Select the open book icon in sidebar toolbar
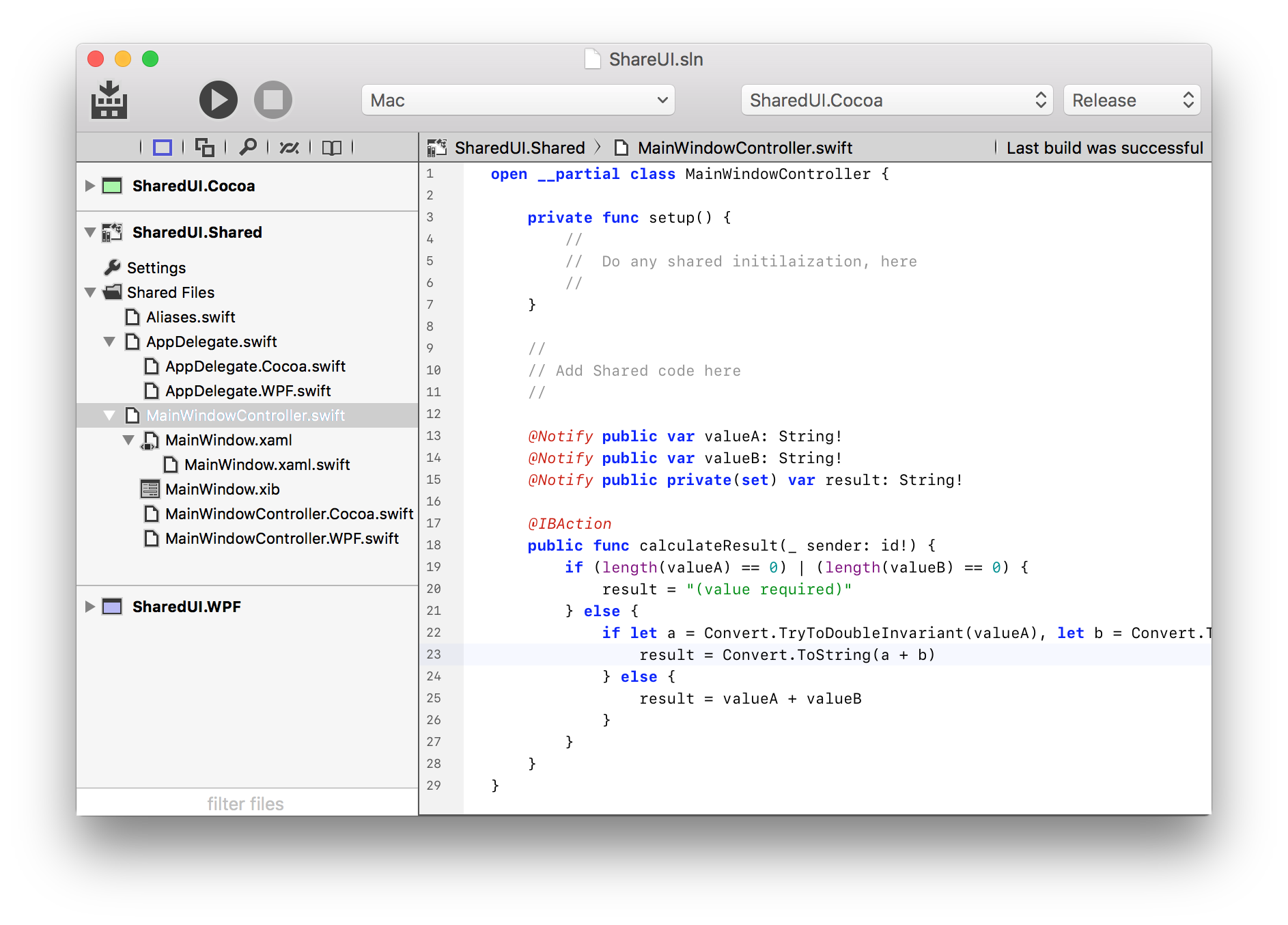 [332, 148]
